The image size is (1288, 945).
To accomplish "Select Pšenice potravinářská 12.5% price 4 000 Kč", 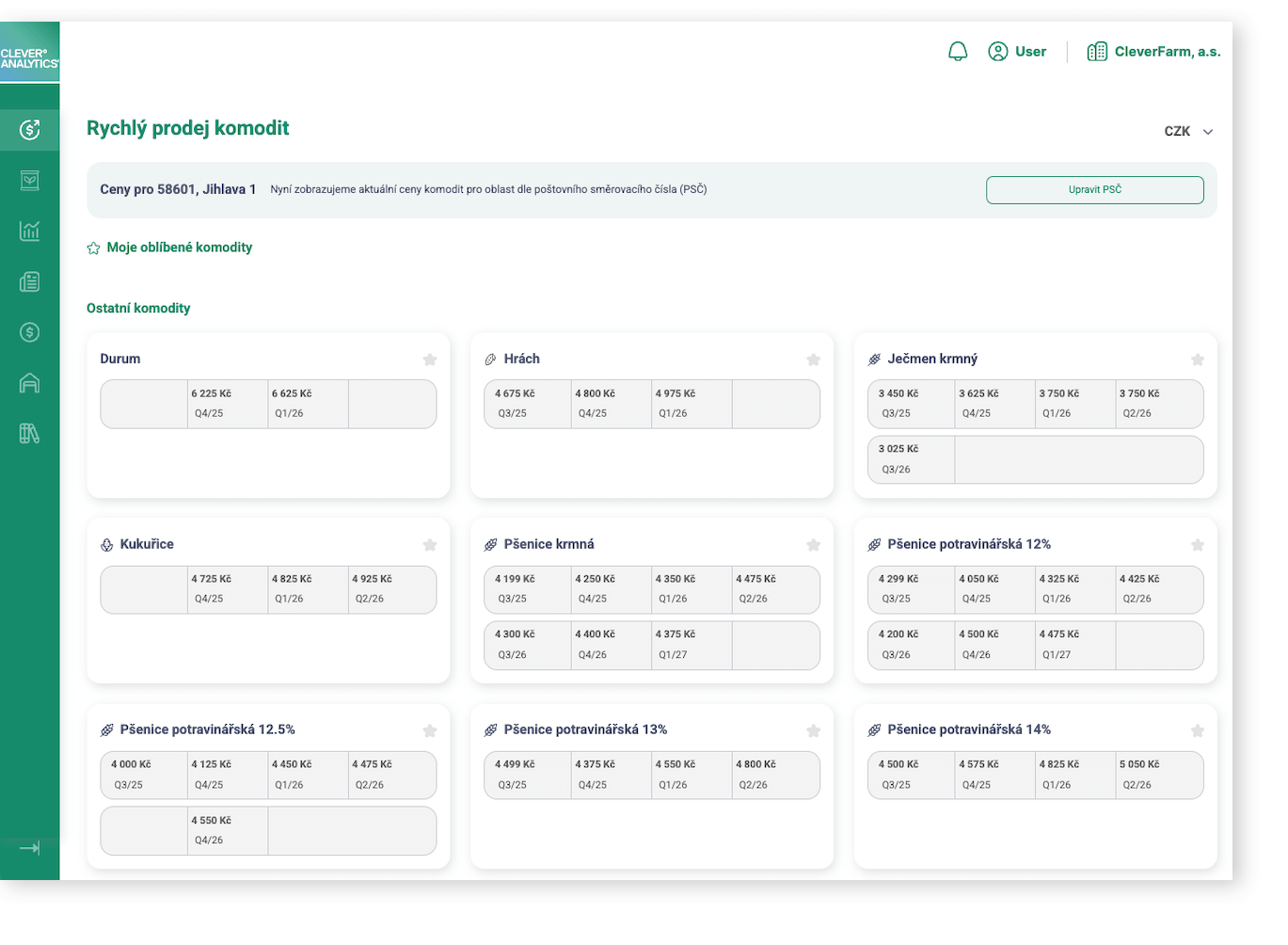I will tap(144, 775).
